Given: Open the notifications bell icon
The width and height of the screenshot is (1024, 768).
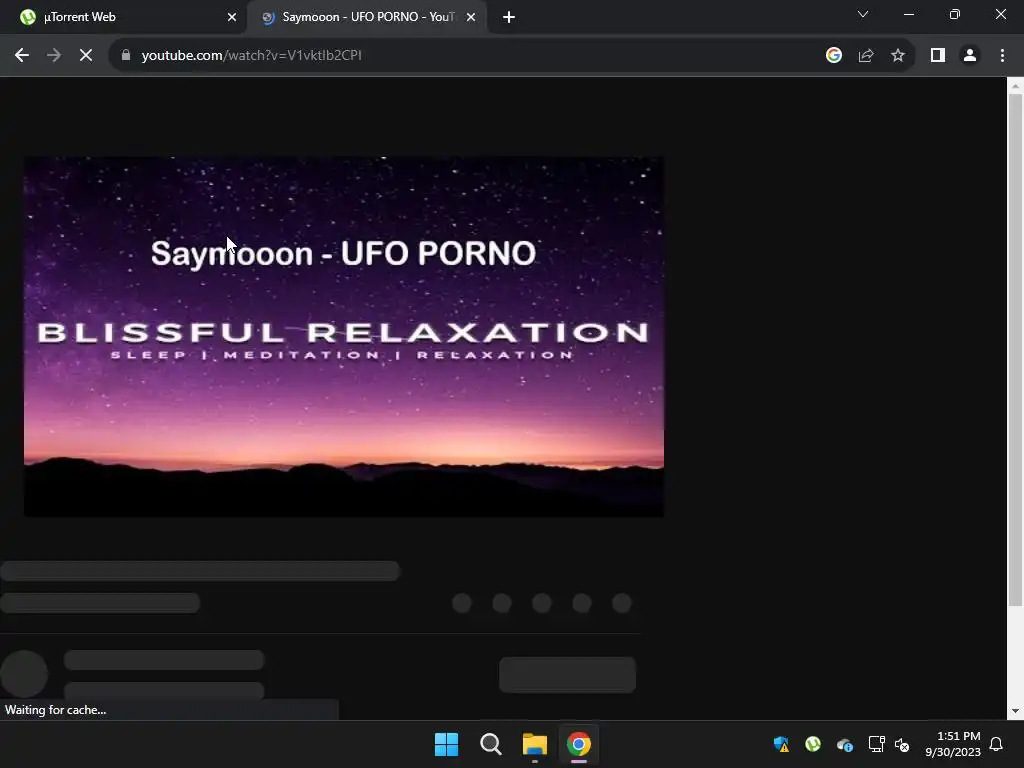Looking at the screenshot, I should [x=996, y=744].
